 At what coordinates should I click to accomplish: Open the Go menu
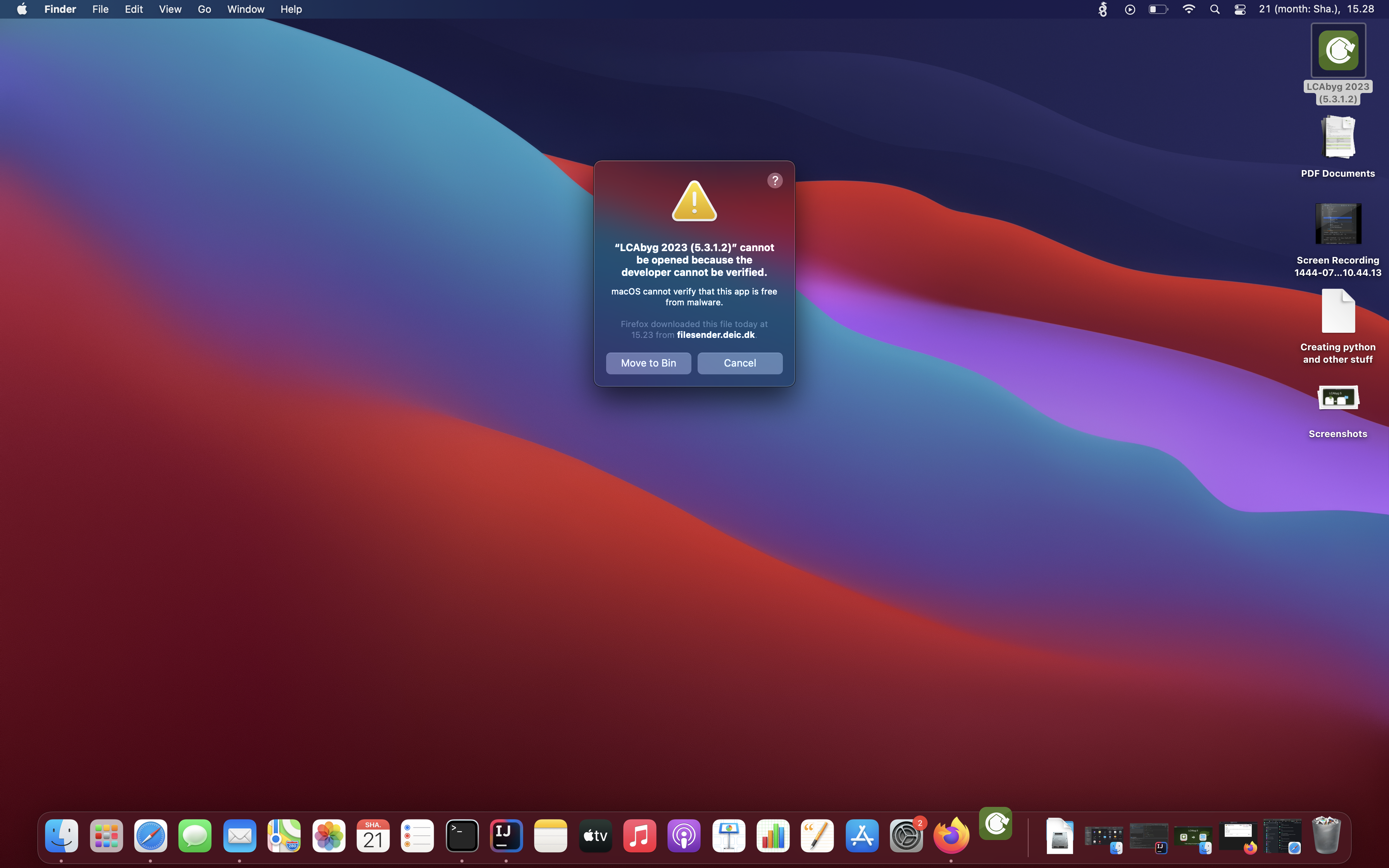[x=204, y=9]
